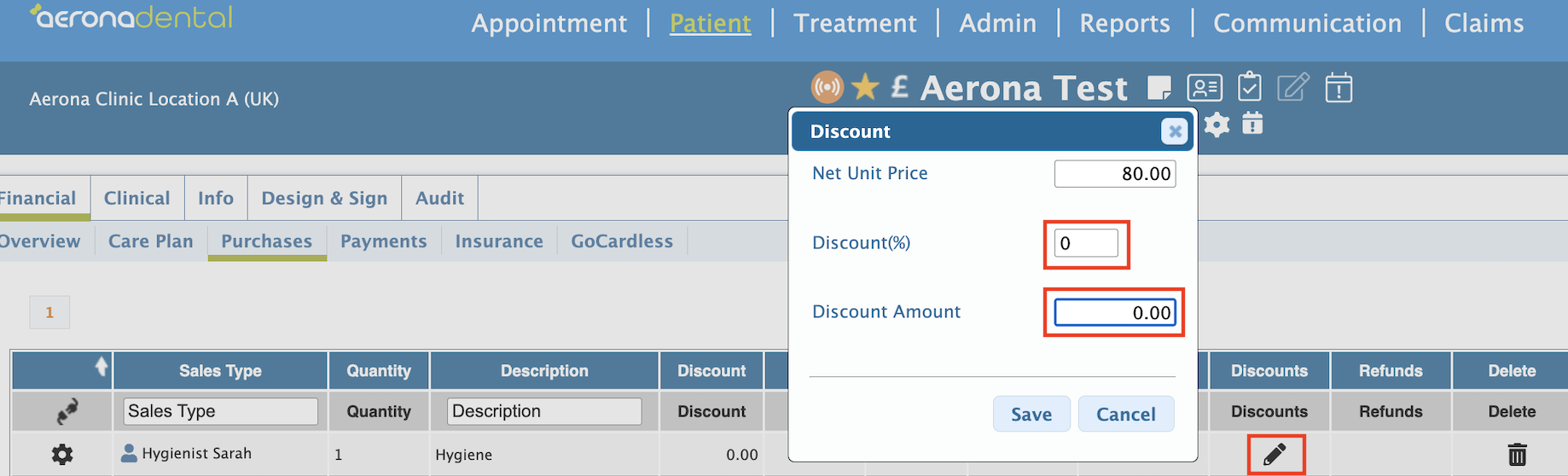Viewport: 1568px width, 476px height.
Task: Switch to the Payments subtab
Action: click(383, 241)
